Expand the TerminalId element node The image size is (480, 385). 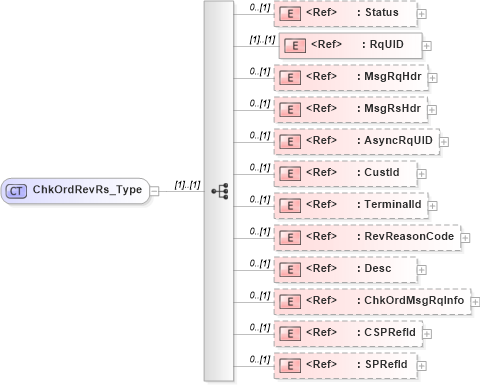pyautogui.click(x=433, y=206)
